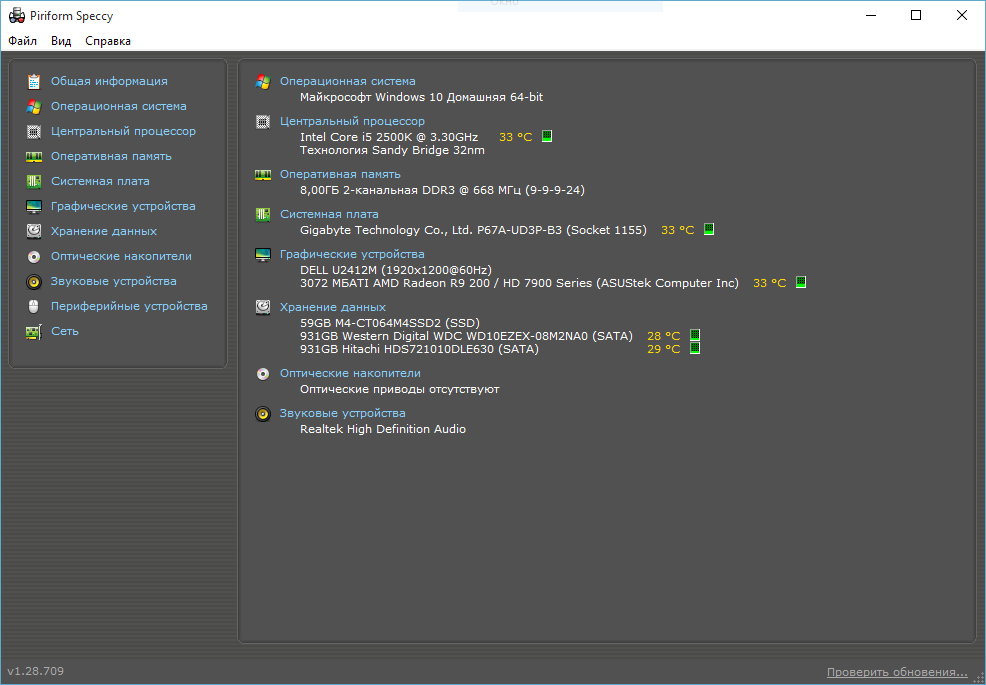Open Центральный процессор heading in summary panel
This screenshot has height=685, width=986.
click(352, 121)
